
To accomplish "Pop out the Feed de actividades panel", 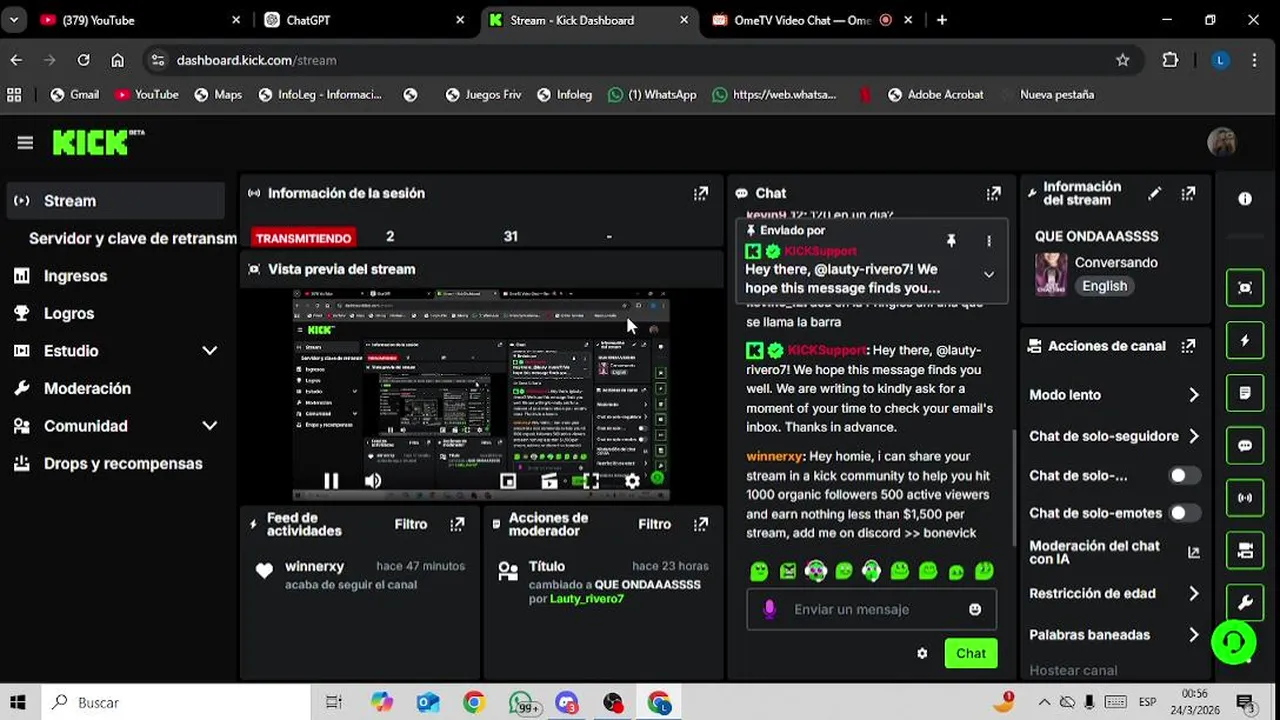I will [x=457, y=524].
